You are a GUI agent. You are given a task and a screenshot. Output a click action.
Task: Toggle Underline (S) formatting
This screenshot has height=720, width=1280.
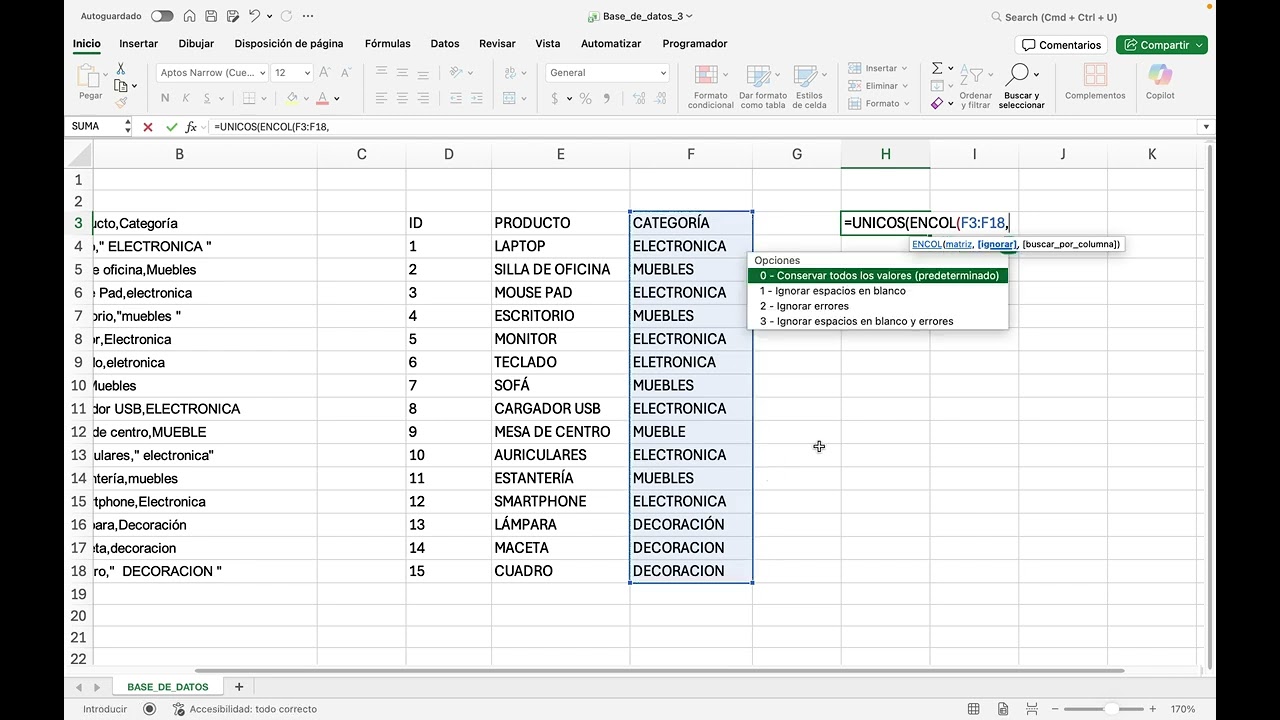[207, 98]
